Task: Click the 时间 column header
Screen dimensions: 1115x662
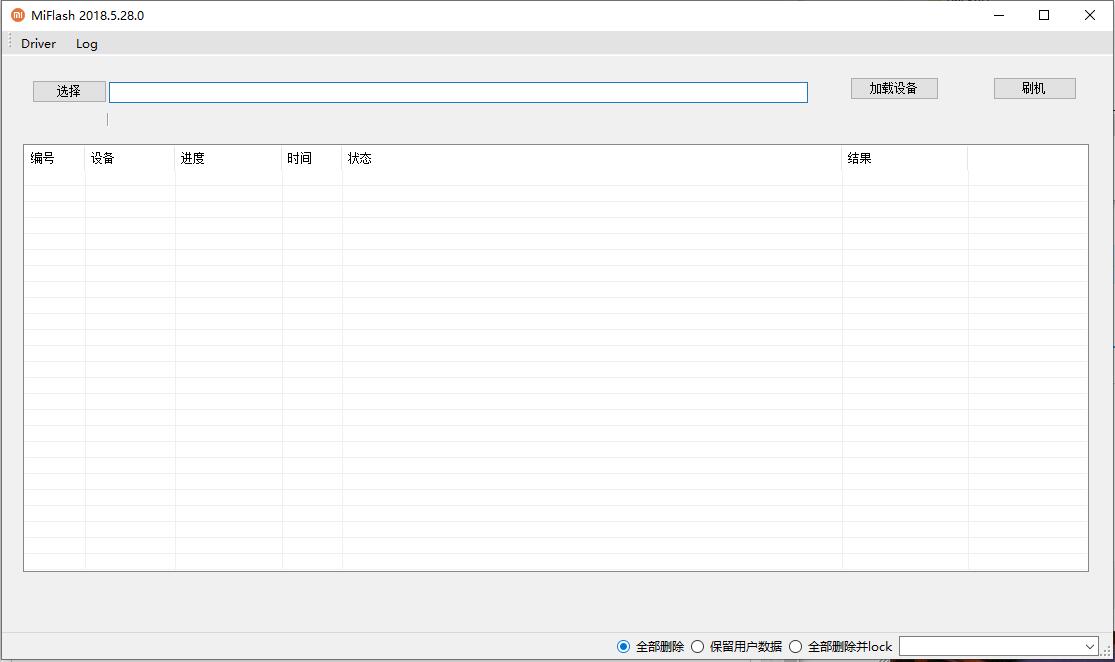Action: (x=312, y=158)
